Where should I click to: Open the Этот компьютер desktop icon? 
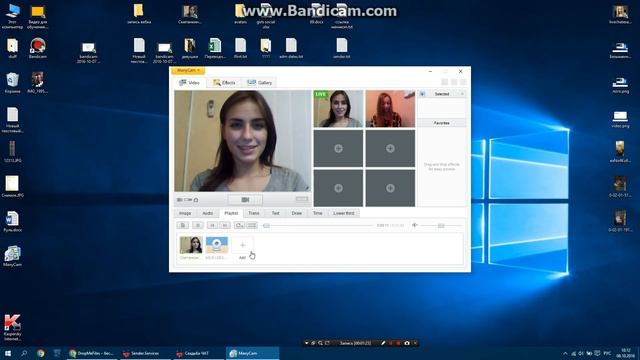[12, 16]
